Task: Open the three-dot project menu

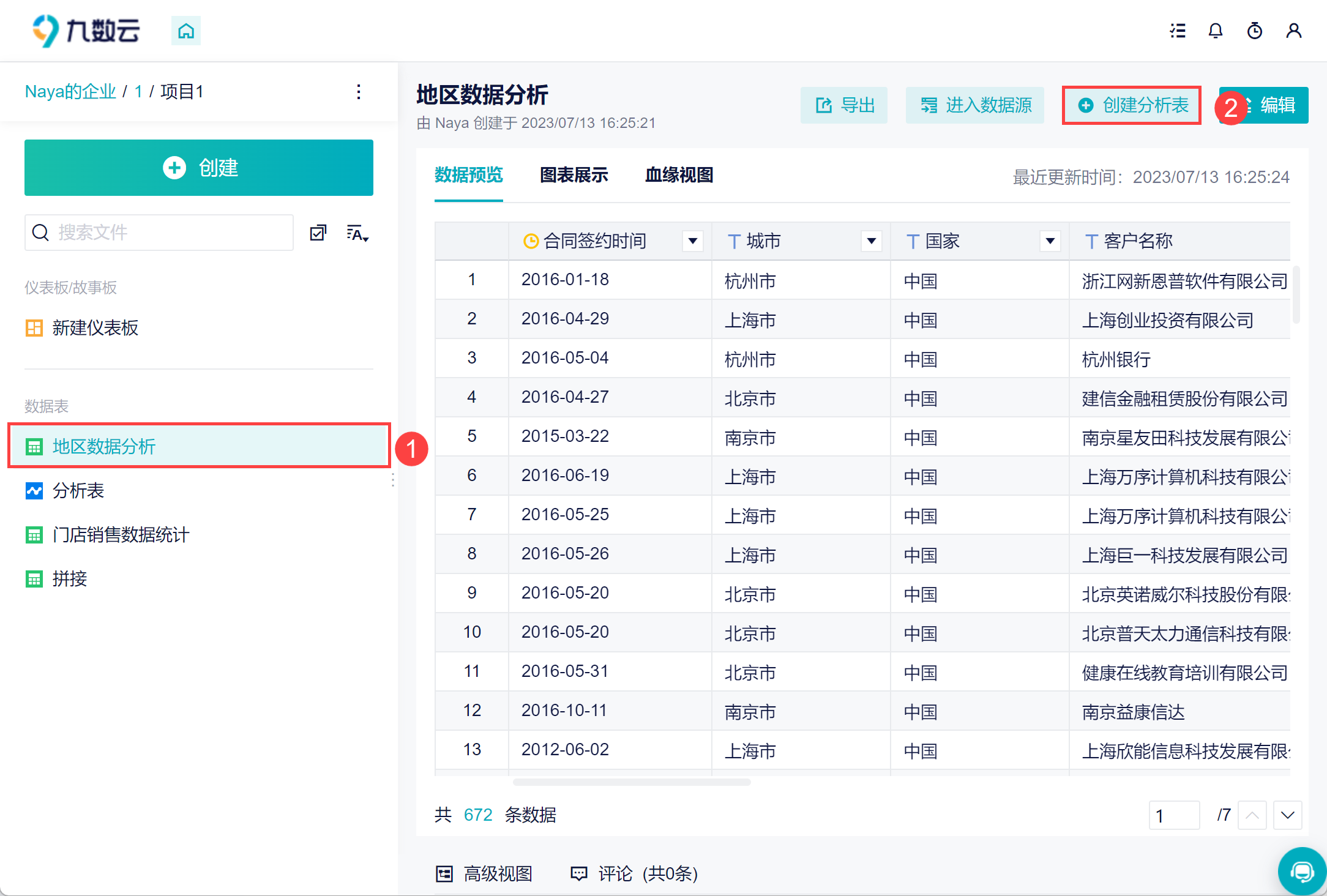Action: tap(359, 92)
